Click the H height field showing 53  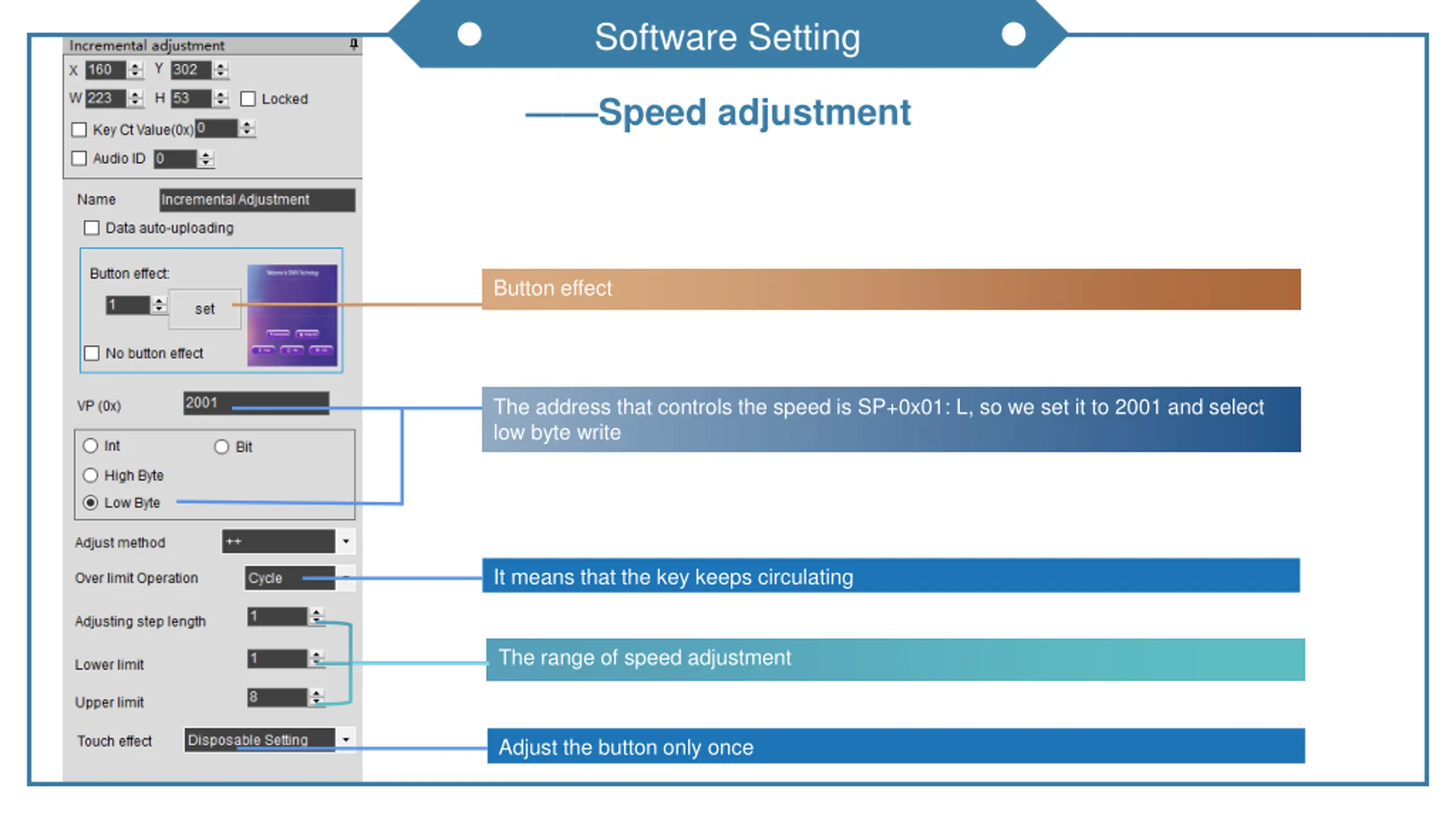tap(191, 98)
